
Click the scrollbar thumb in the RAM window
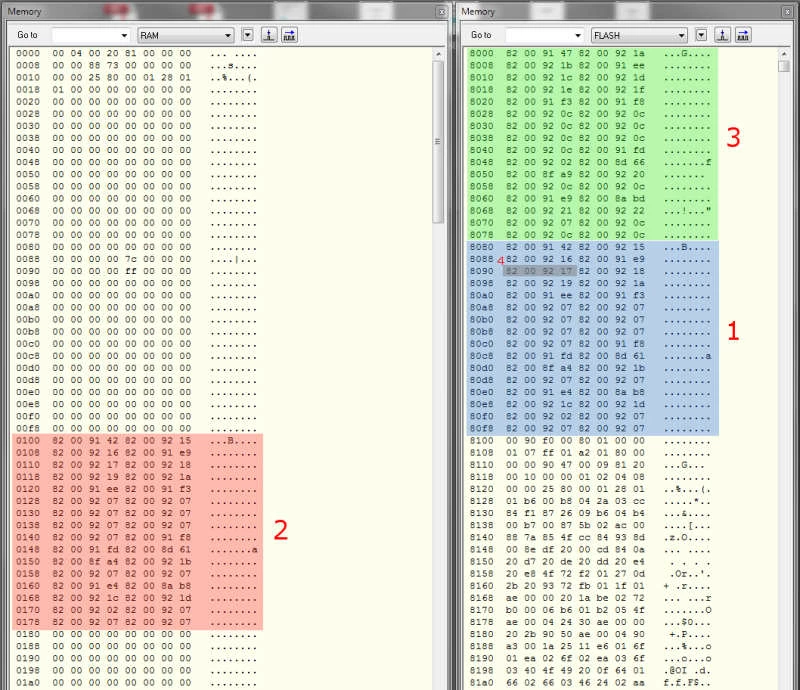click(438, 142)
